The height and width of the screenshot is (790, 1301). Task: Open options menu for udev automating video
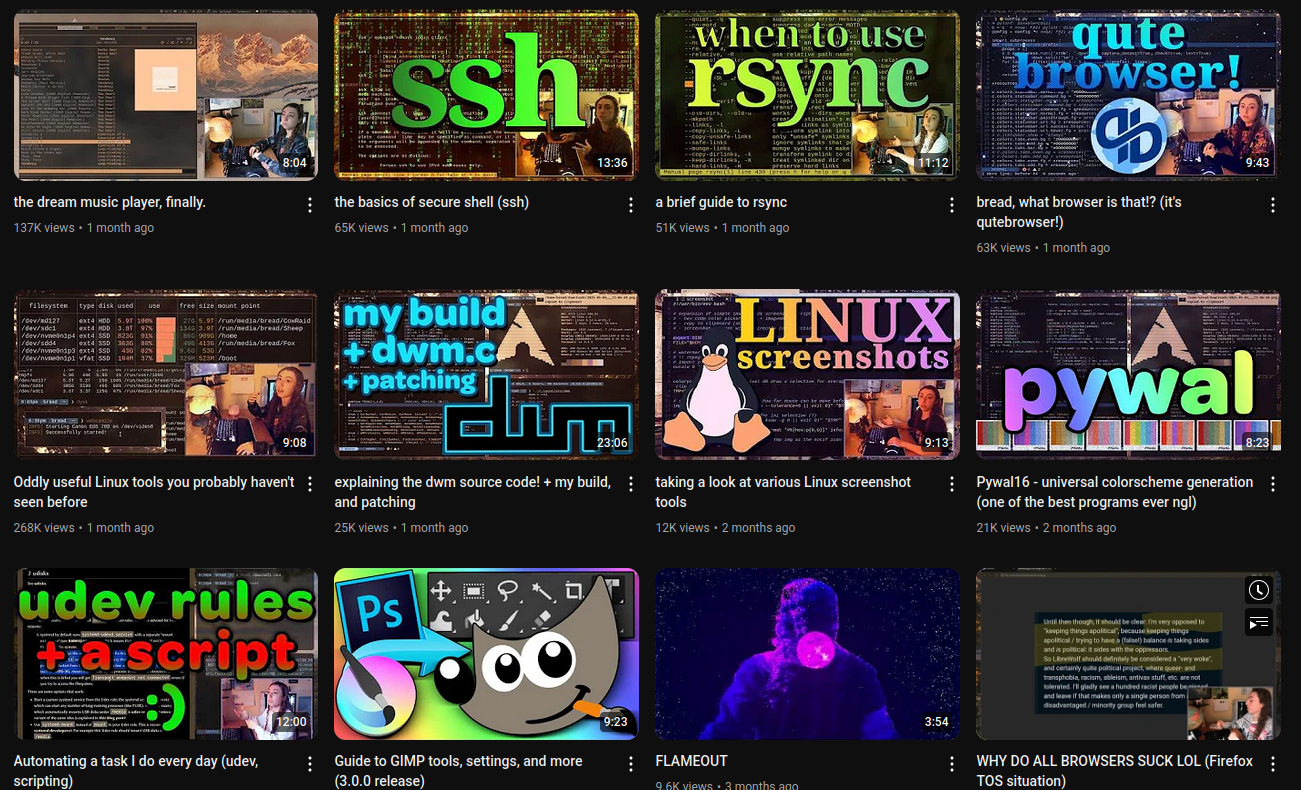click(x=310, y=764)
